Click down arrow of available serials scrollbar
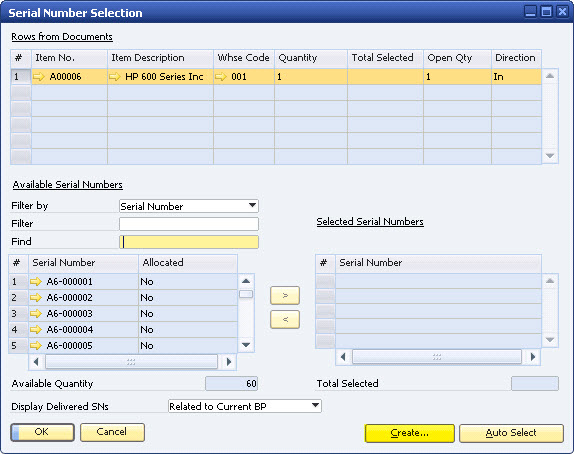The height and width of the screenshot is (454, 574). [246, 345]
